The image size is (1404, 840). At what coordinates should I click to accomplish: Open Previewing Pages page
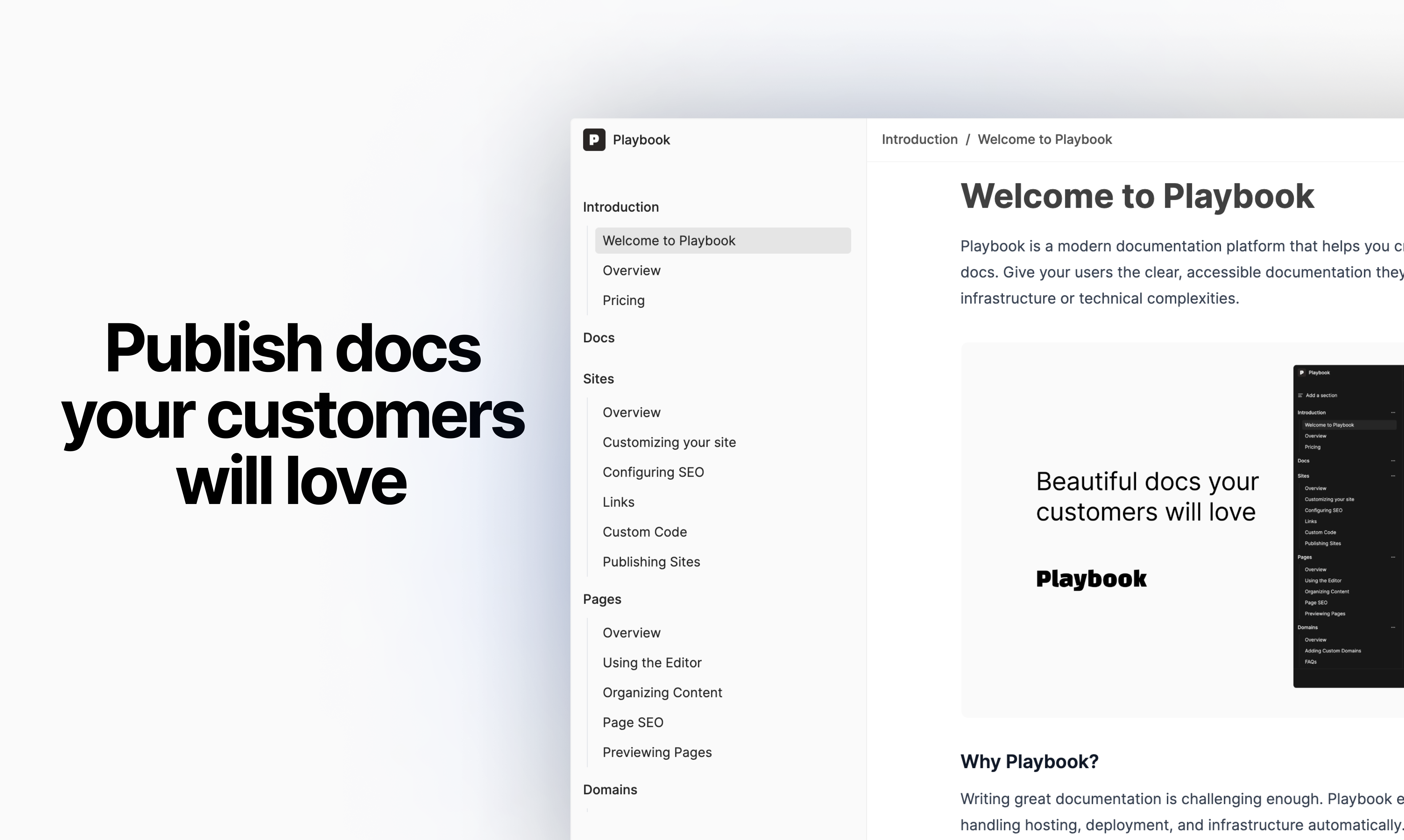pyautogui.click(x=657, y=752)
